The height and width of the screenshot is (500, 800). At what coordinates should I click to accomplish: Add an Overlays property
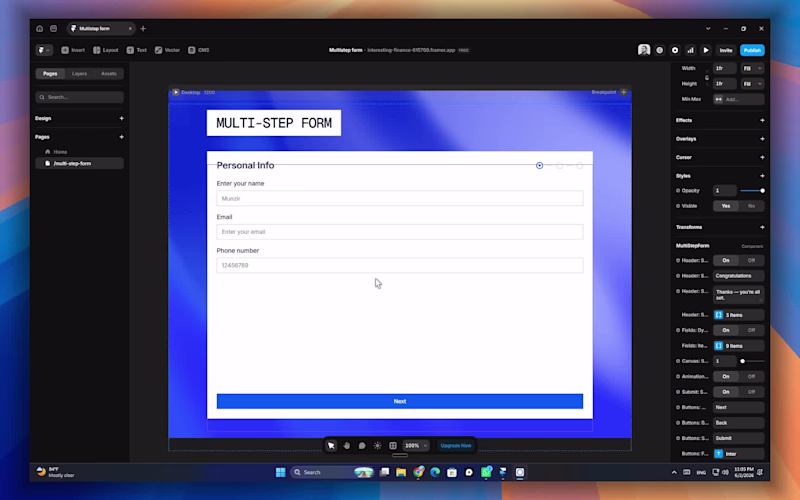click(x=762, y=139)
